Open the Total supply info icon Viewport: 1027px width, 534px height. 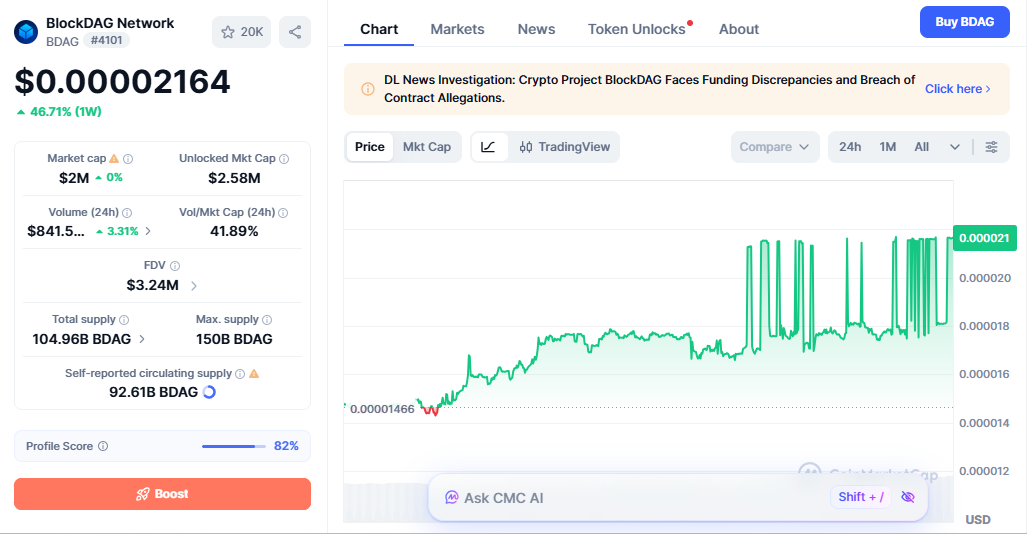[124, 320]
